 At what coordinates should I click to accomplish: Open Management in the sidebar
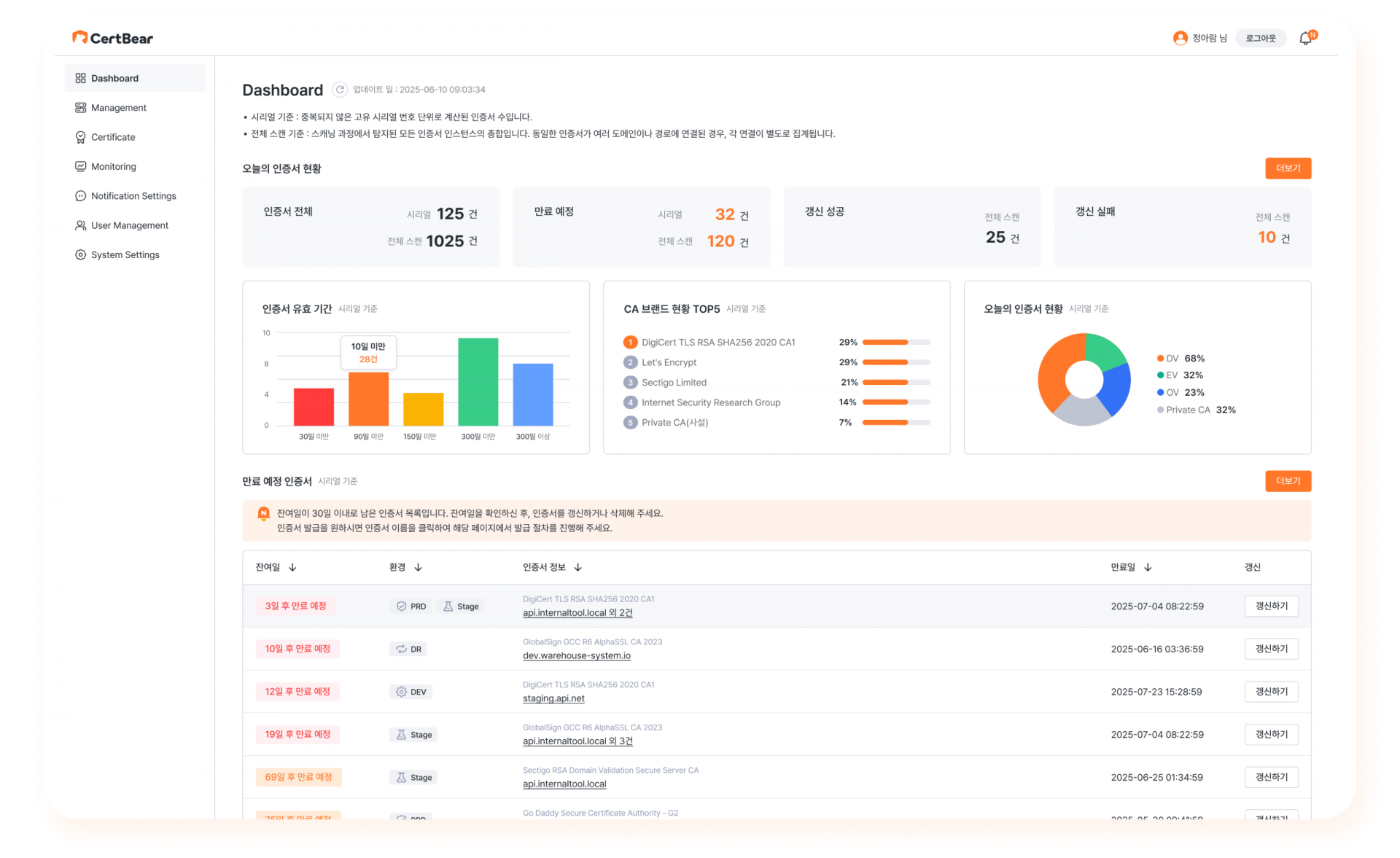(x=118, y=108)
